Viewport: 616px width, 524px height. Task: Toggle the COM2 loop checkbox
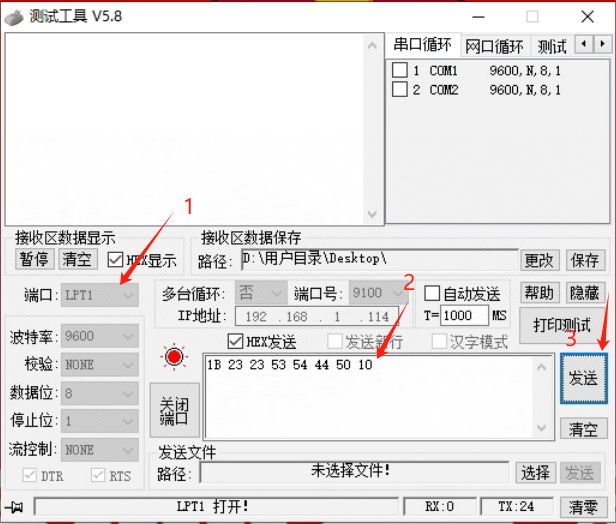(x=400, y=89)
